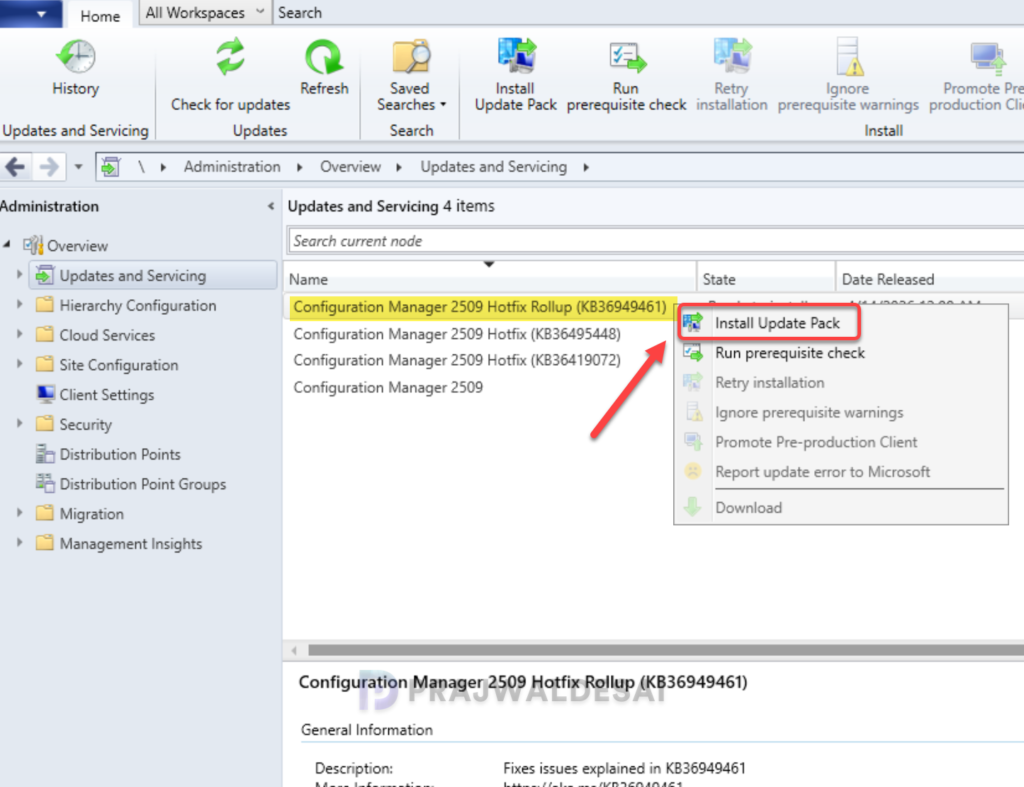Choose Retry installation in context menu

pos(840,383)
